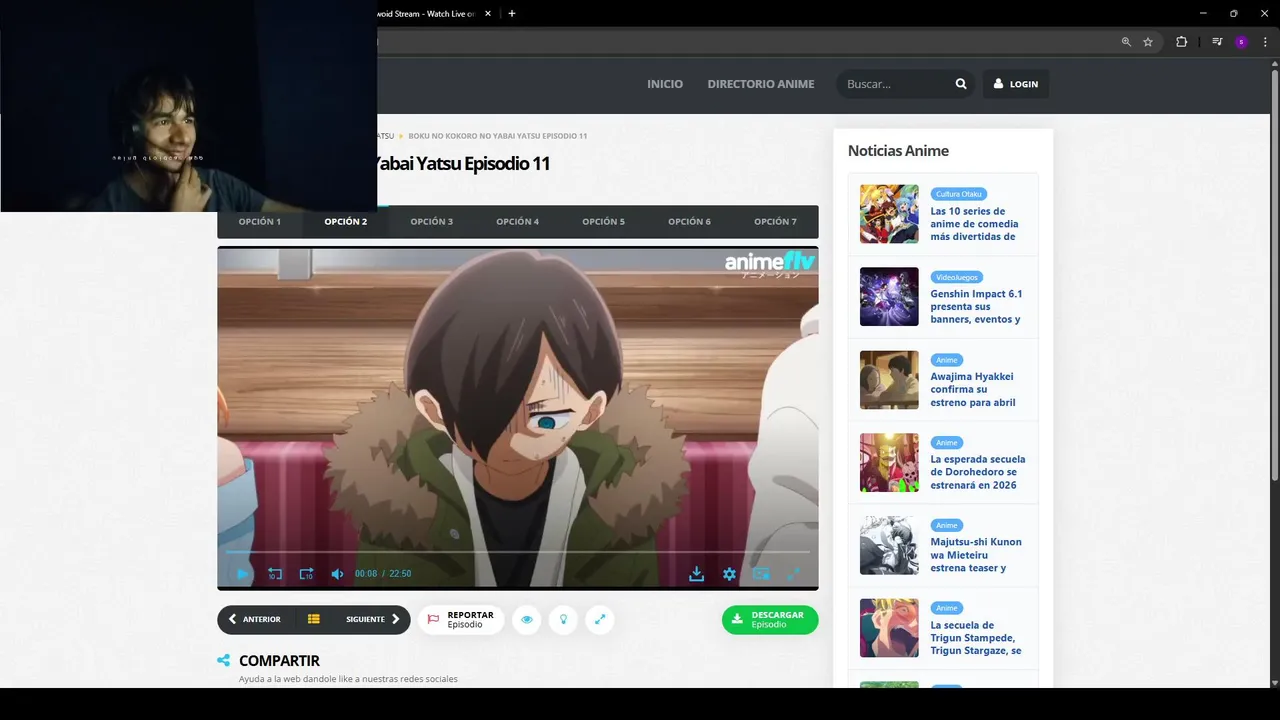Skip the video forward 10 seconds
The image size is (1280, 720).
click(x=306, y=574)
